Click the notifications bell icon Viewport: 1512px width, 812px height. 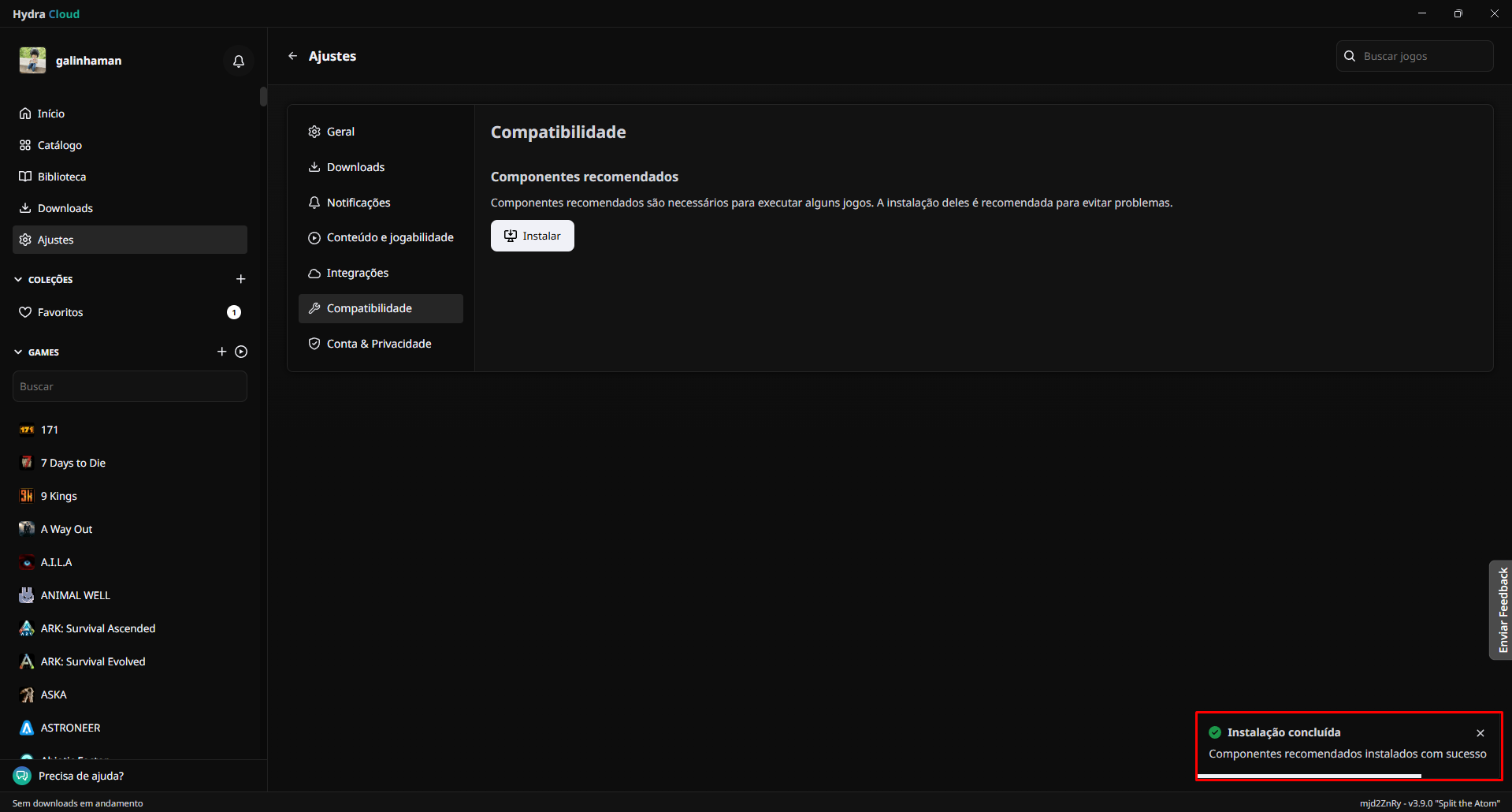[x=238, y=61]
